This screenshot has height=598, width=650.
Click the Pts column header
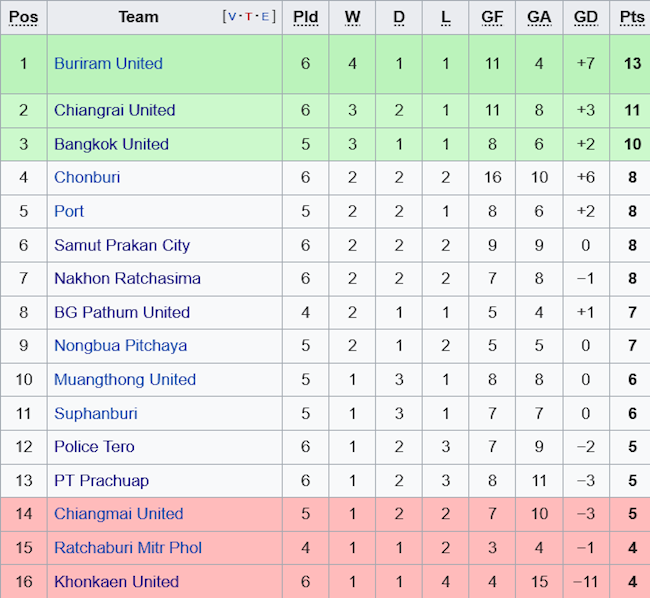click(x=631, y=17)
